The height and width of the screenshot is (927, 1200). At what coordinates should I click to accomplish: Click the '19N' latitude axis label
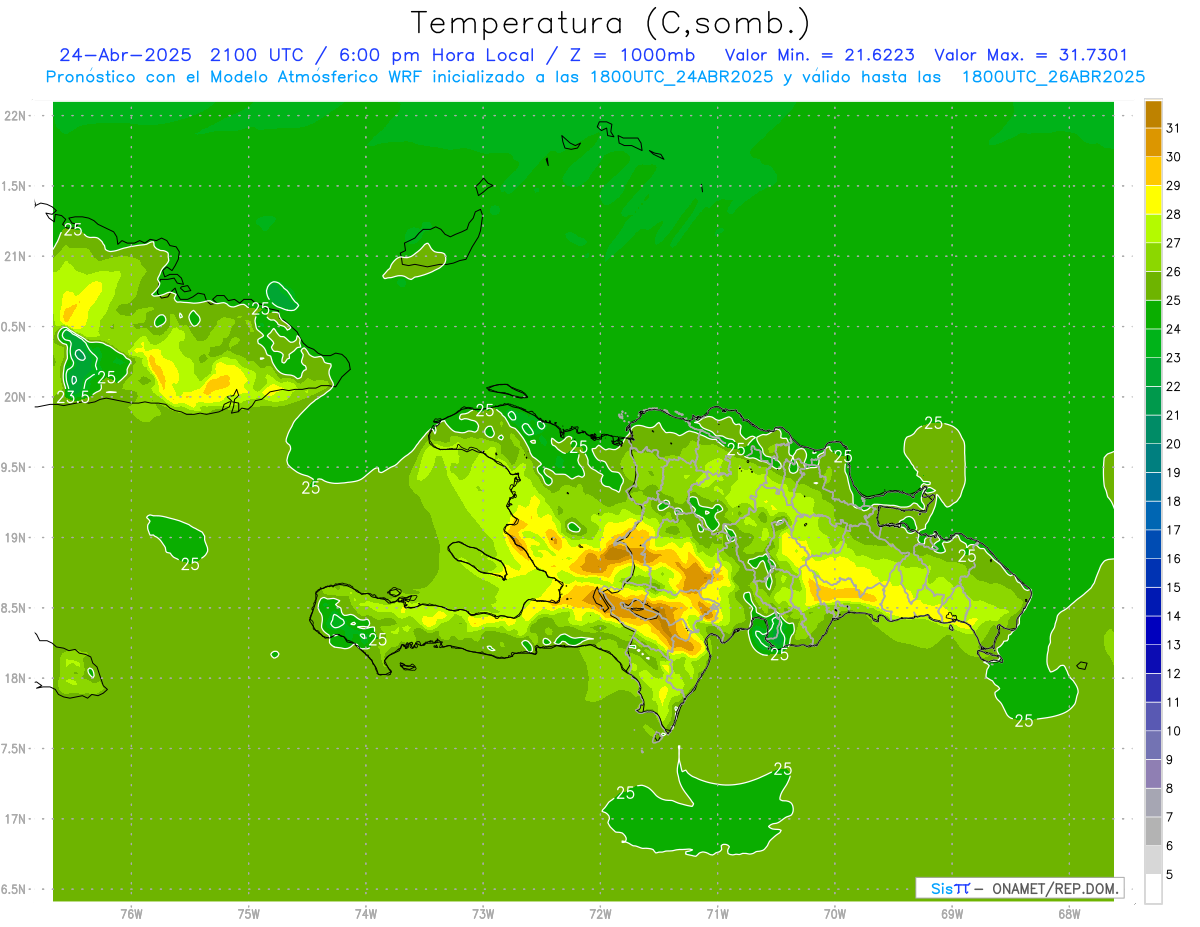(x=16, y=538)
